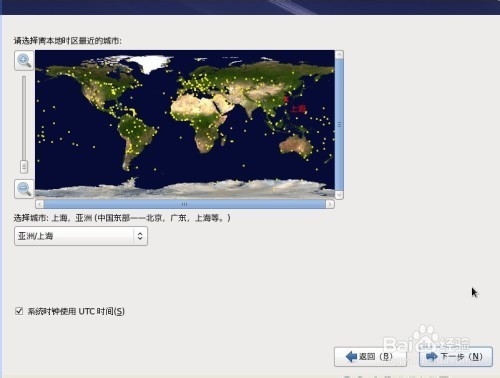Click map horizontal scrollbar right arrow

[330, 204]
